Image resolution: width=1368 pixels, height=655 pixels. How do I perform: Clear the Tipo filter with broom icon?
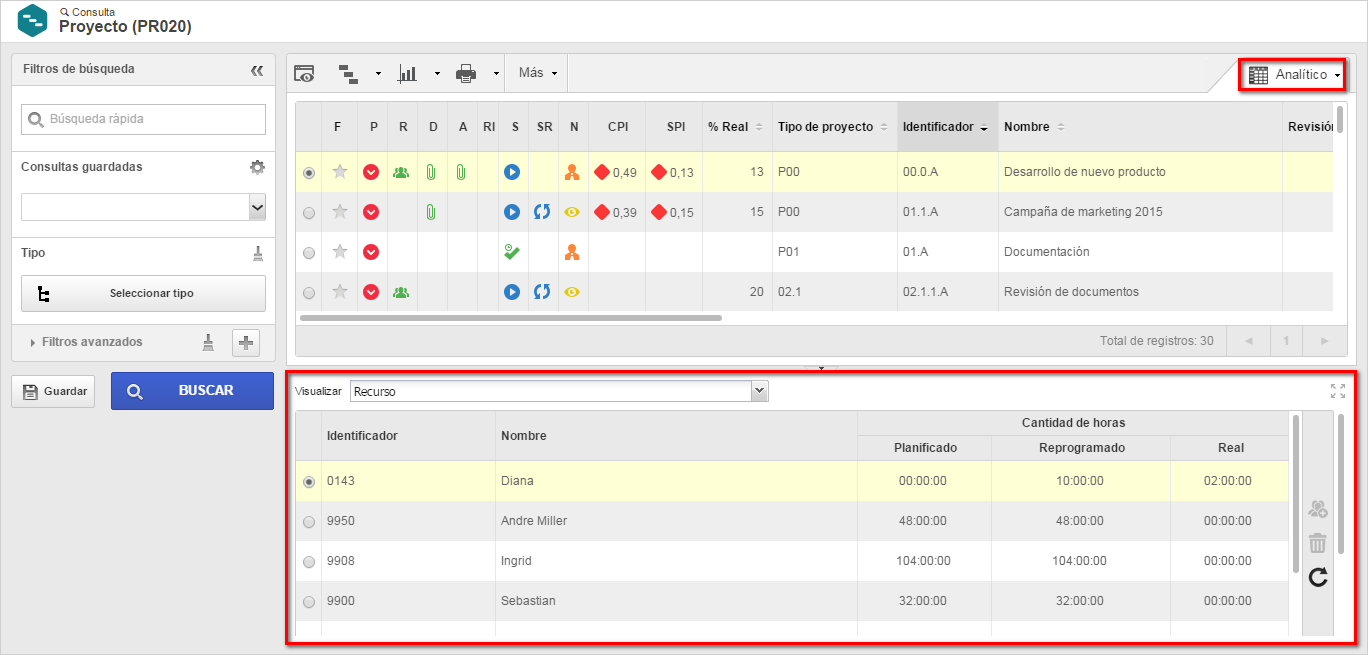click(257, 253)
